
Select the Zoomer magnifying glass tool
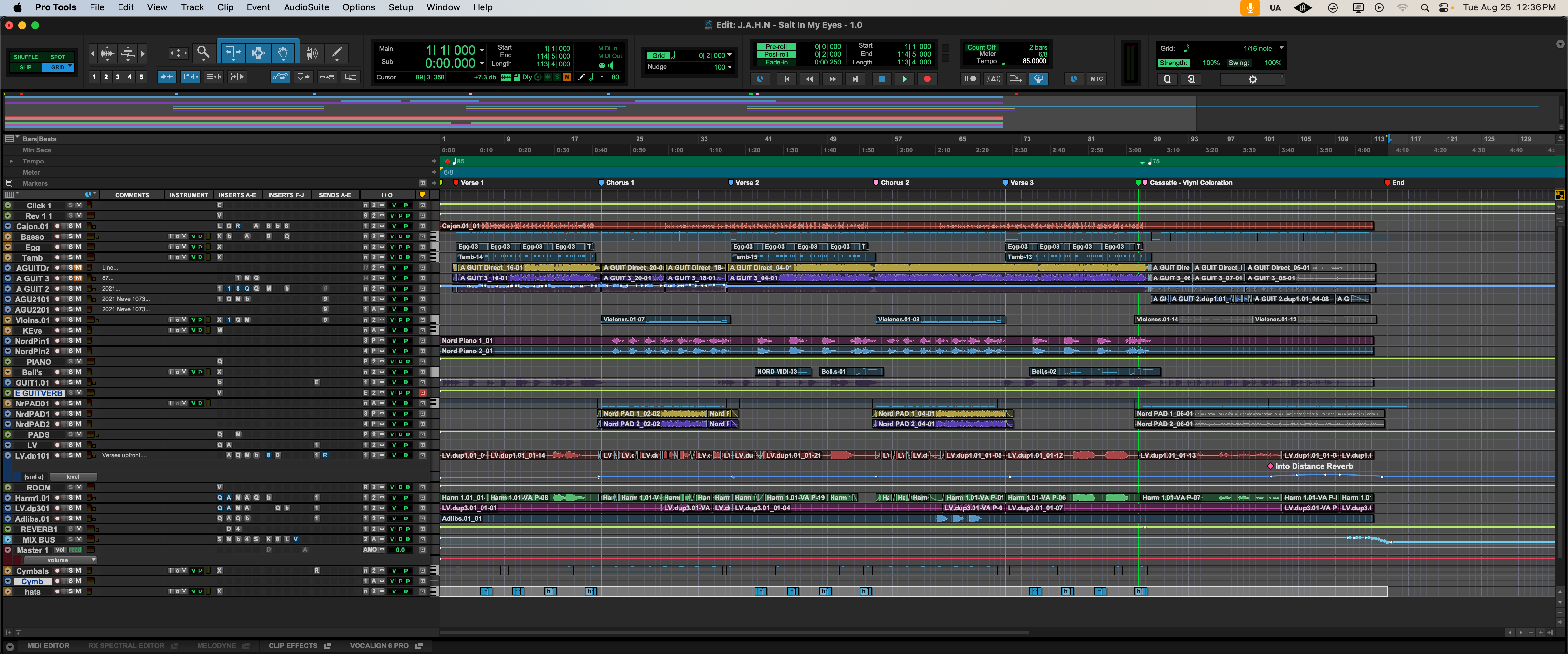[203, 53]
